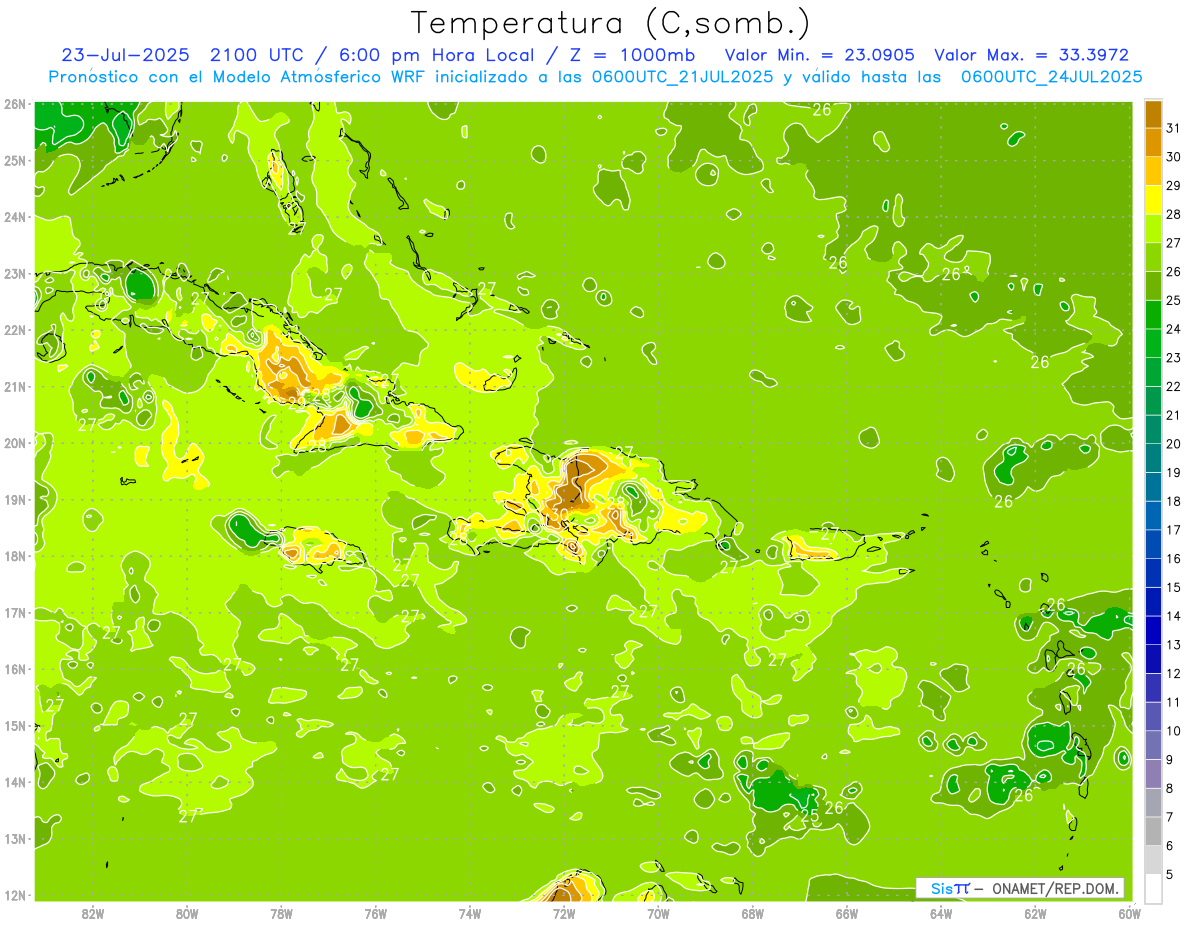Click the blue colorbar swatch between 15 and 16
Screen dimensions: 1200x927
click(x=1153, y=572)
